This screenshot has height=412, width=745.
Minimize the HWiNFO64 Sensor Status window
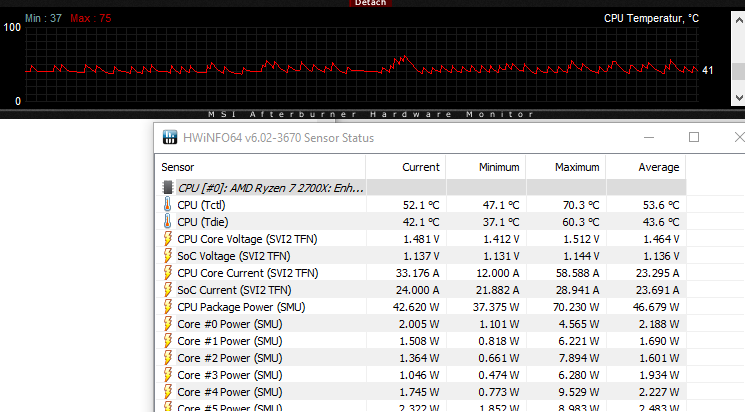click(x=649, y=137)
